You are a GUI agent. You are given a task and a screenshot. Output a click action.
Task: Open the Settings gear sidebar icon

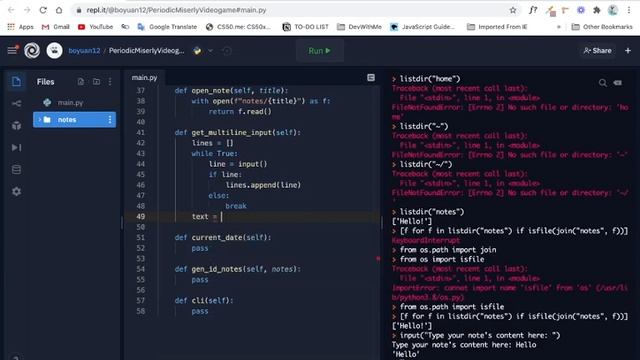point(16,191)
